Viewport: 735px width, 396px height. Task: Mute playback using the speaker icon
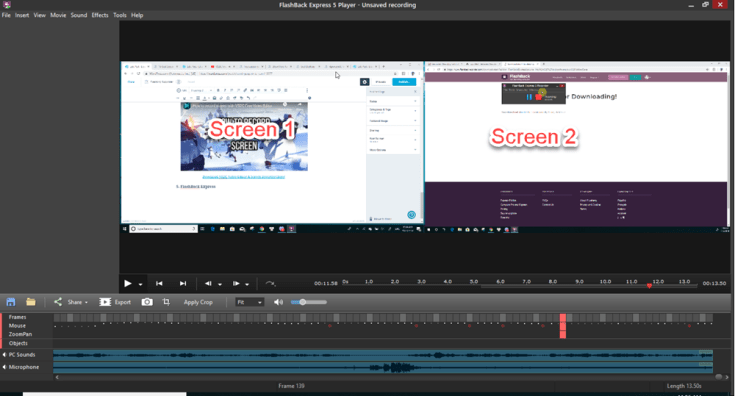tap(278, 302)
